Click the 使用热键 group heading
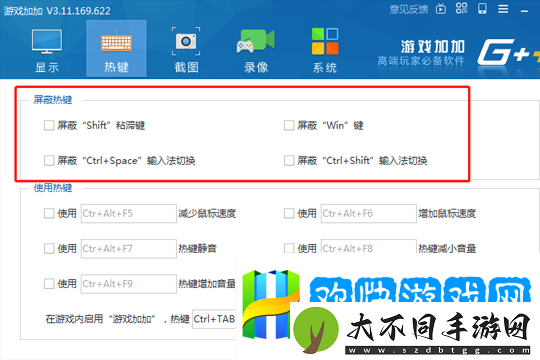 53,188
